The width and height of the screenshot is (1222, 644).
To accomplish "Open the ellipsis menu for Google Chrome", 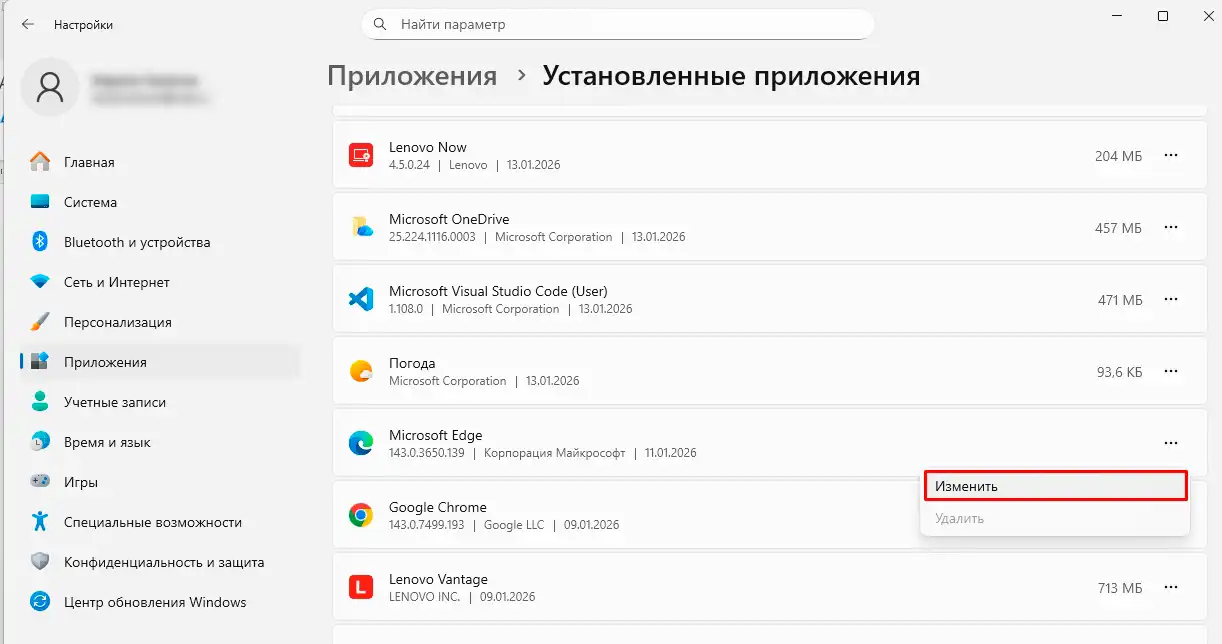I will click(1170, 515).
